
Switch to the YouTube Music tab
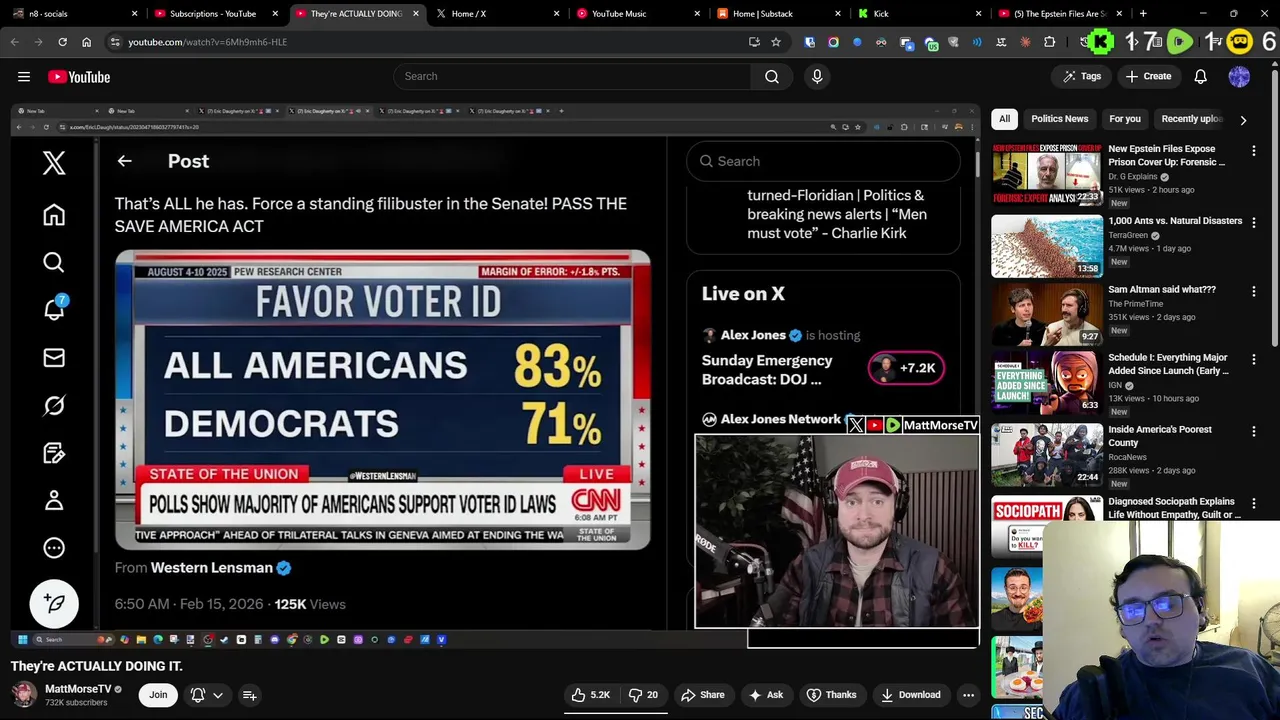638,14
